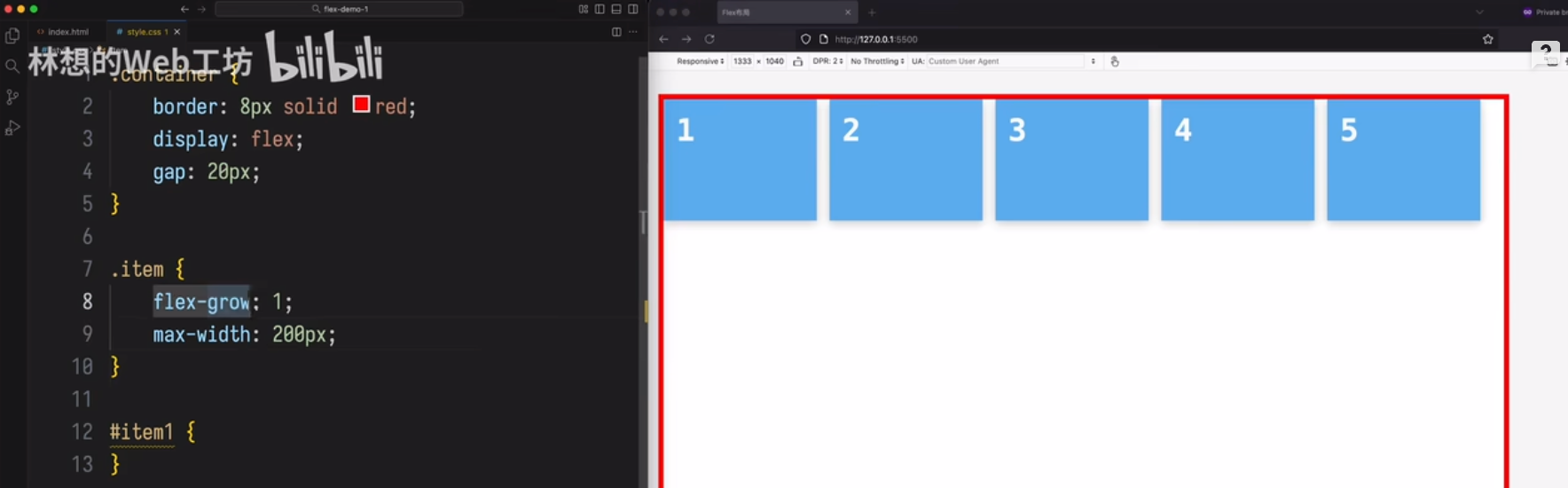Click the .item selector on line 7
Screen dimensions: 1568x488
click(137, 269)
